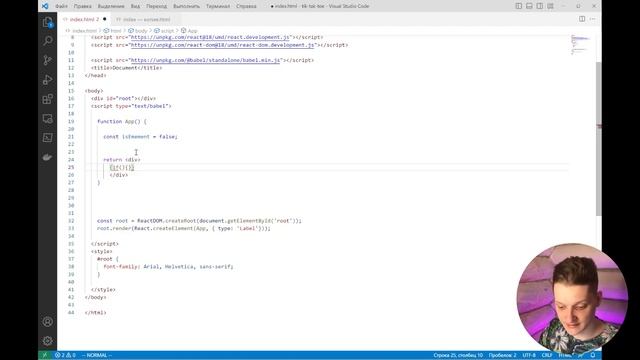This screenshot has height=360, width=640.
Task: Follow the react-dom.development.js unpkg link
Action: tap(222, 45)
